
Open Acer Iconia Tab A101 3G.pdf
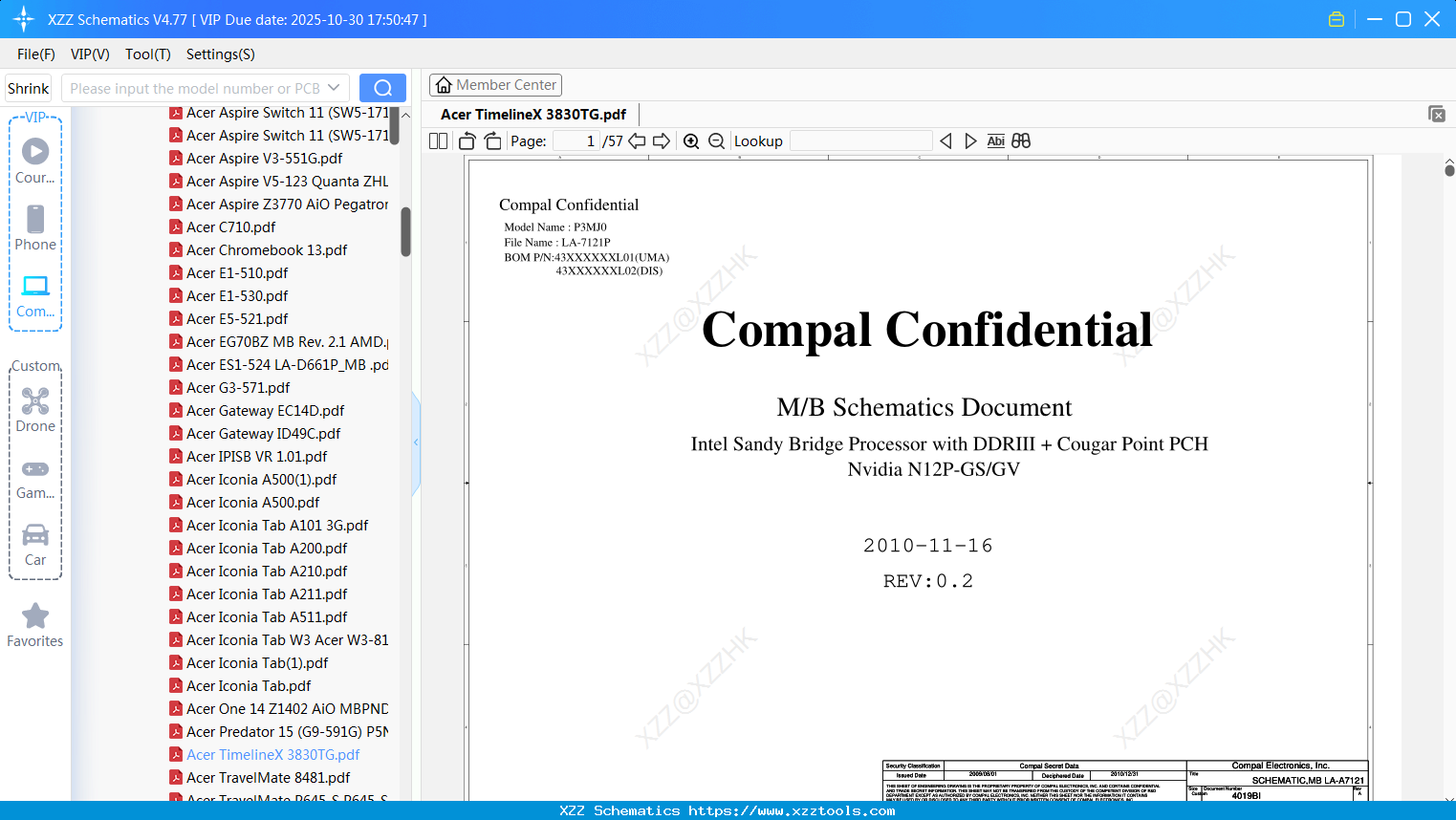277,526
